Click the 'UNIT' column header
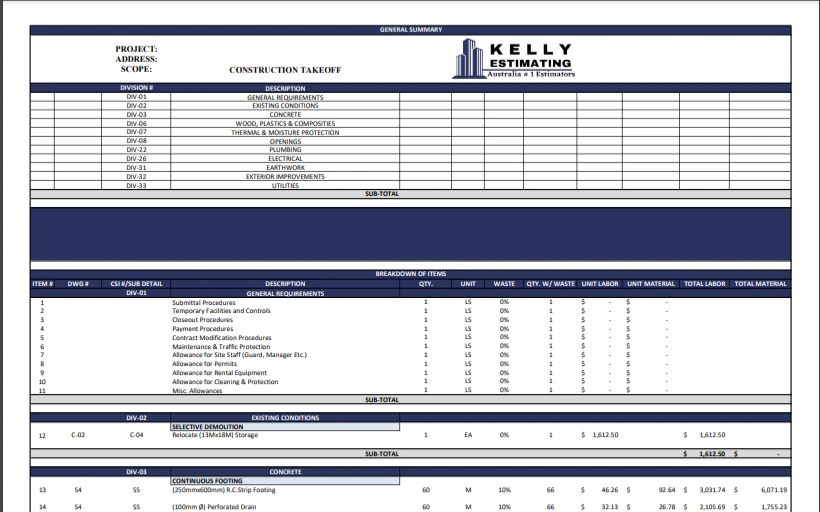The width and height of the screenshot is (820, 512). click(468, 284)
